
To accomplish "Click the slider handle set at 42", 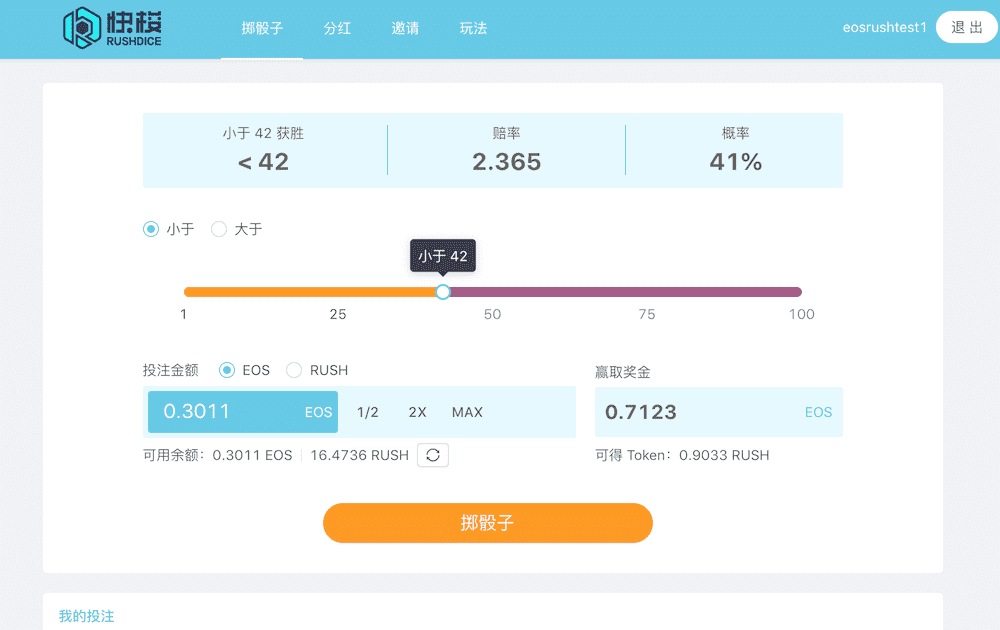I will 443,291.
